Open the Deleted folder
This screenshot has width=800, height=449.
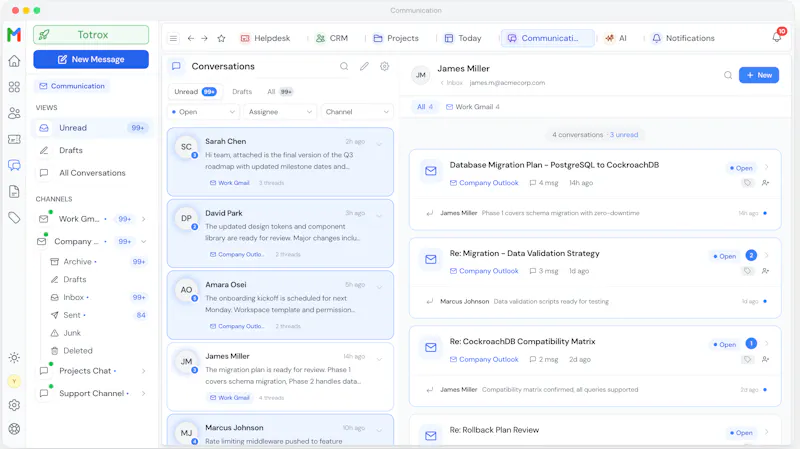coord(97,351)
